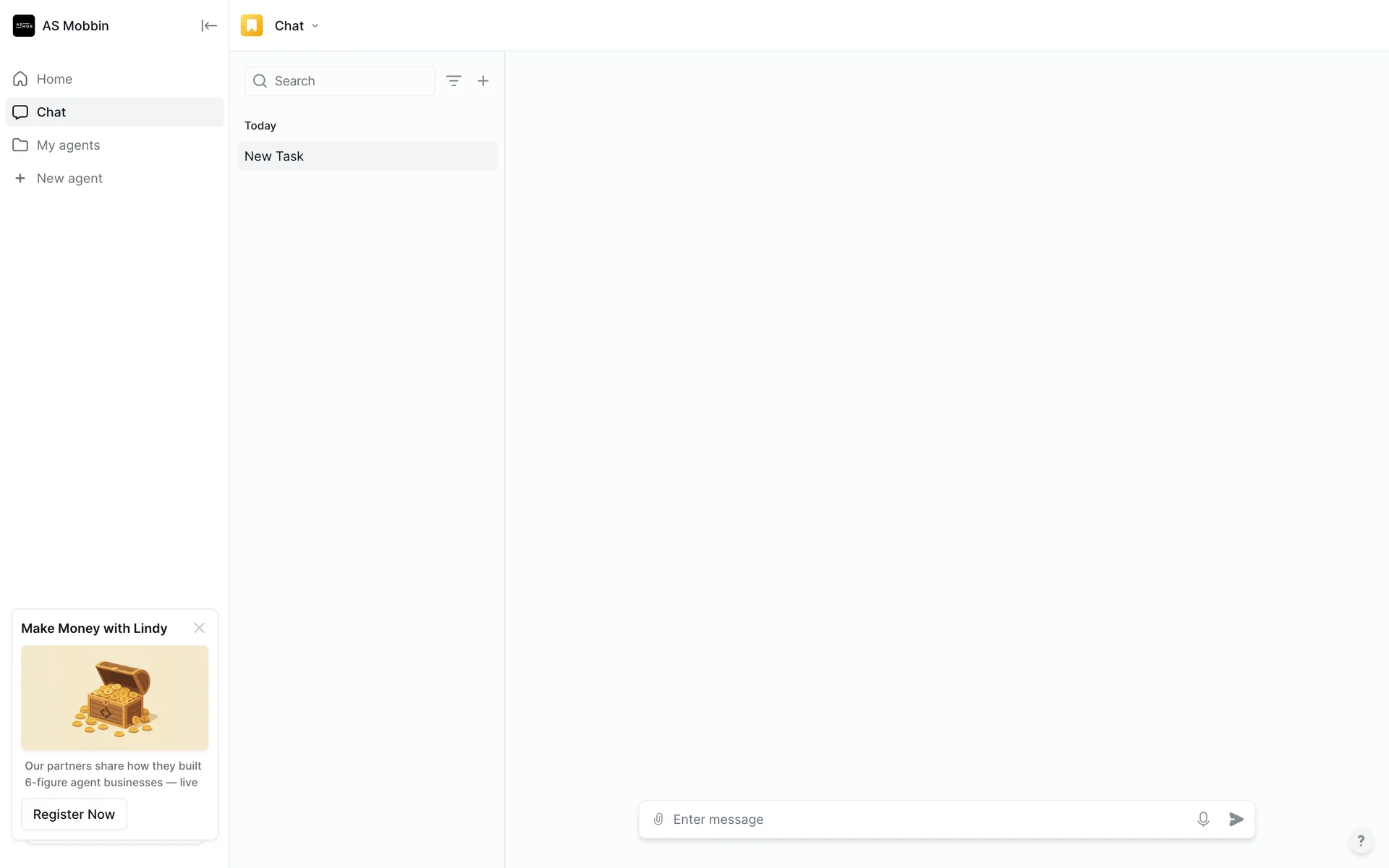Image resolution: width=1389 pixels, height=868 pixels.
Task: Activate the microphone voice input
Action: [1203, 819]
